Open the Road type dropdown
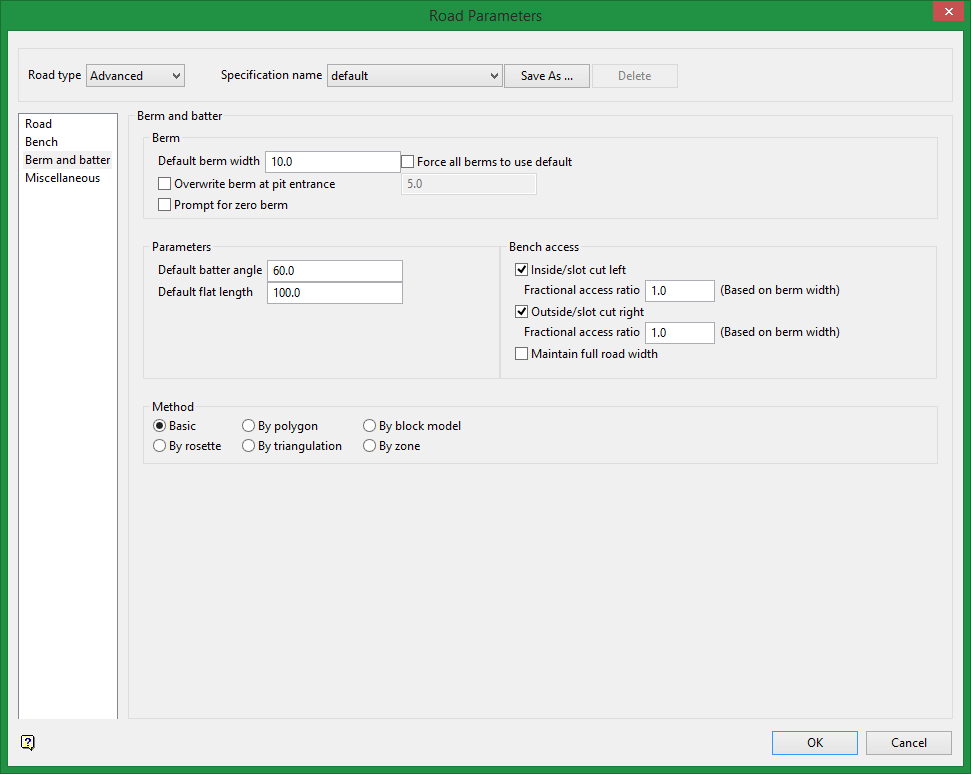The image size is (971, 774). [135, 76]
